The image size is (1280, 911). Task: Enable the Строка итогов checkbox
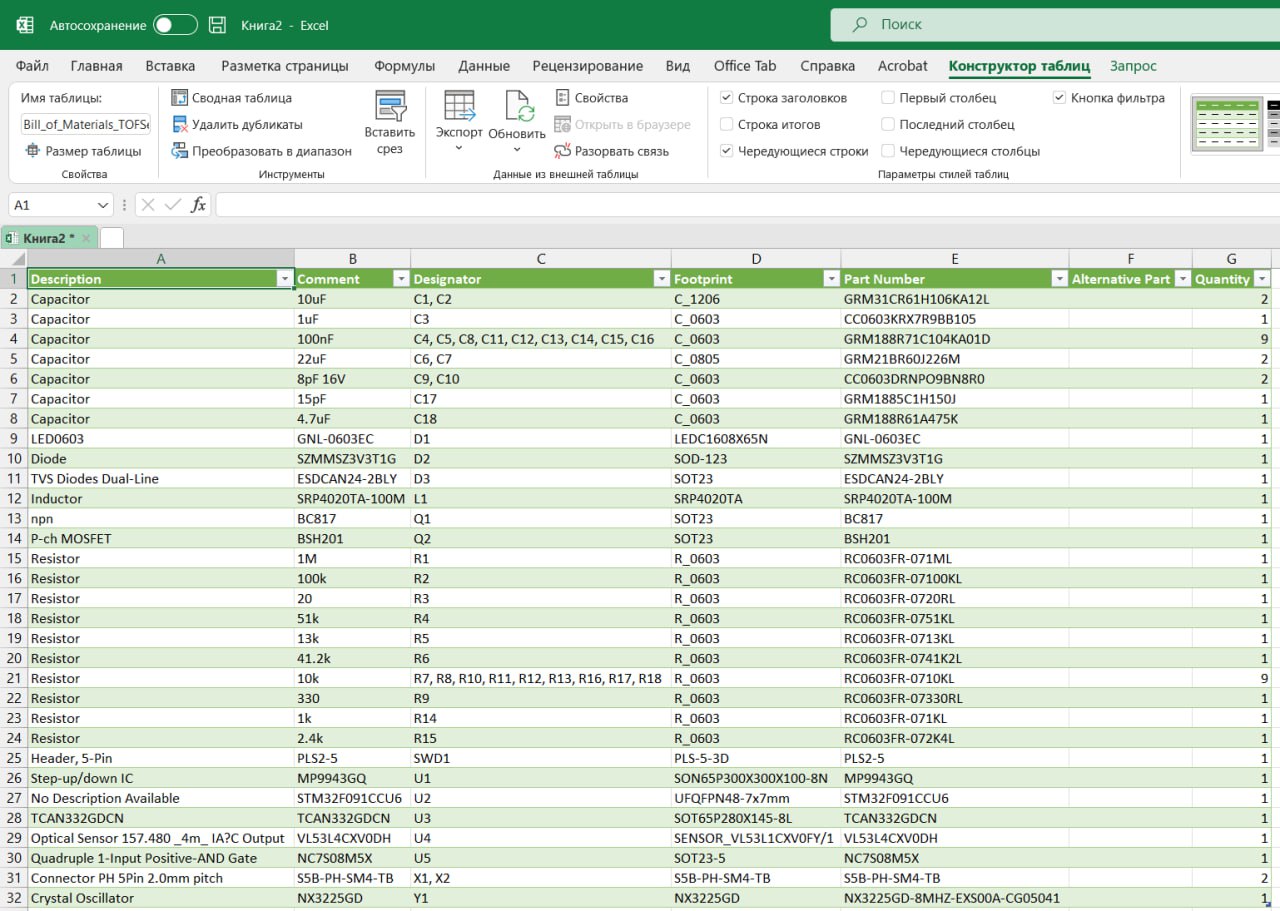727,125
